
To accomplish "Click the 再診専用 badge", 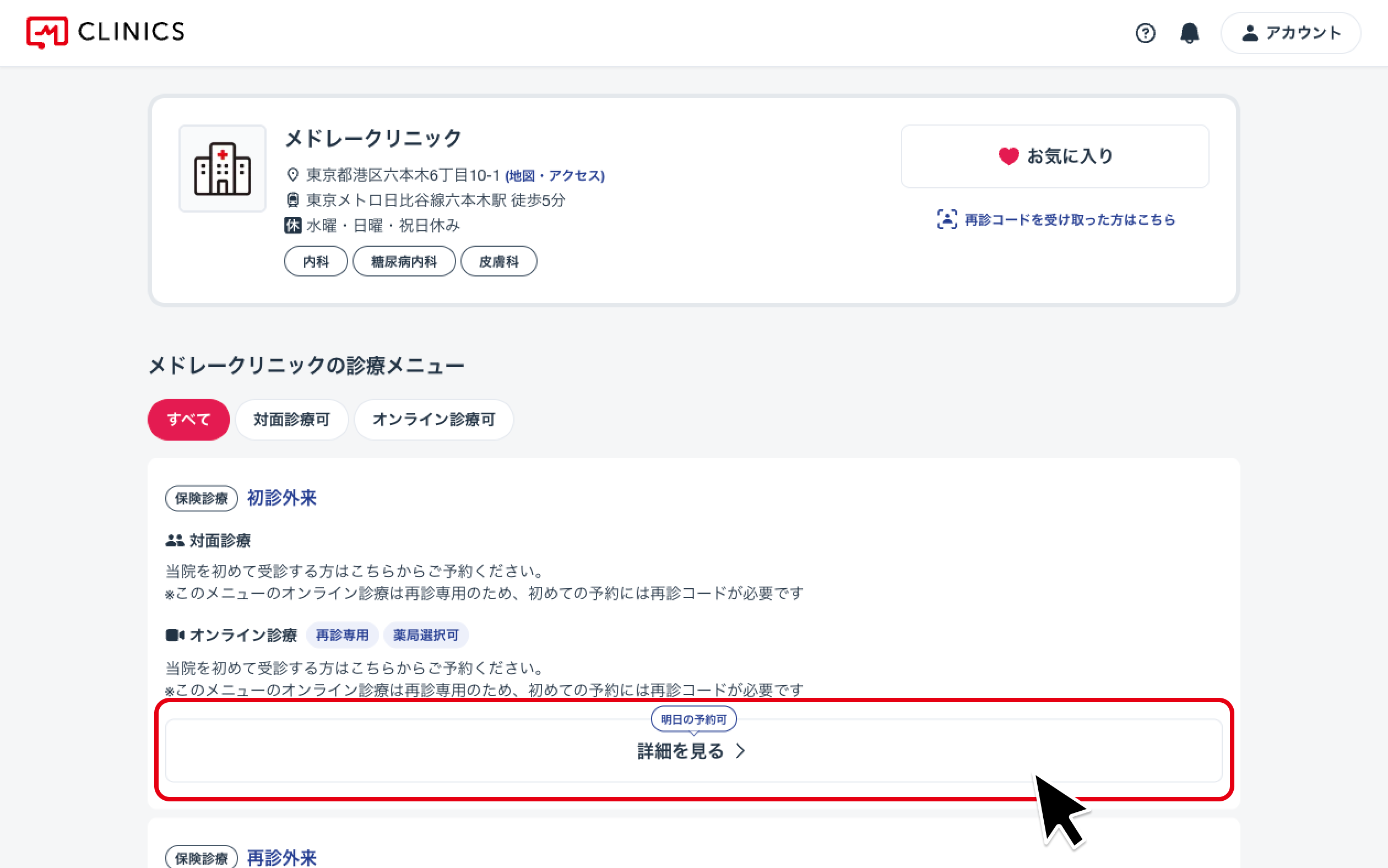I will click(x=342, y=635).
